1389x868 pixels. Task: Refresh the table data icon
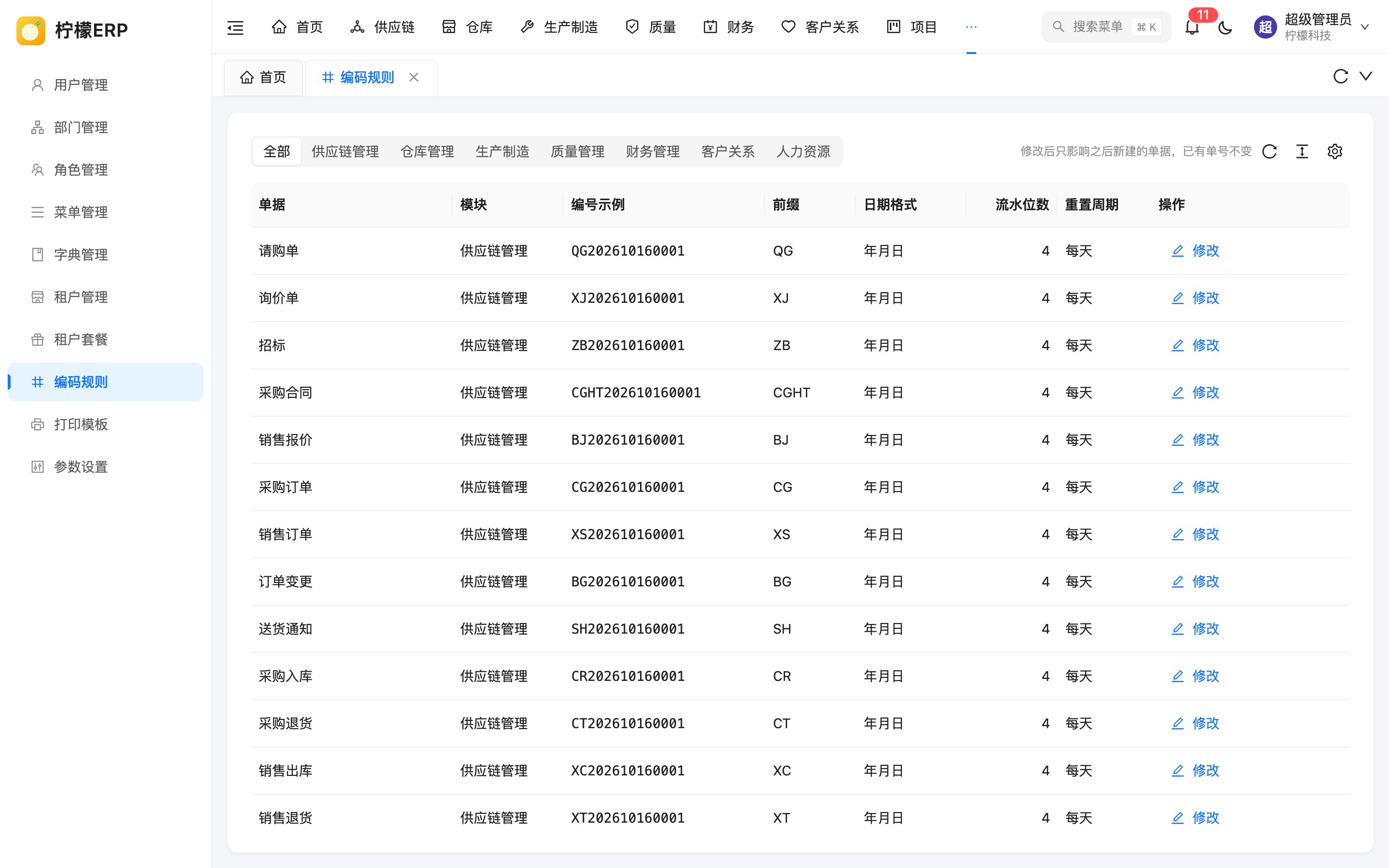[1269, 151]
